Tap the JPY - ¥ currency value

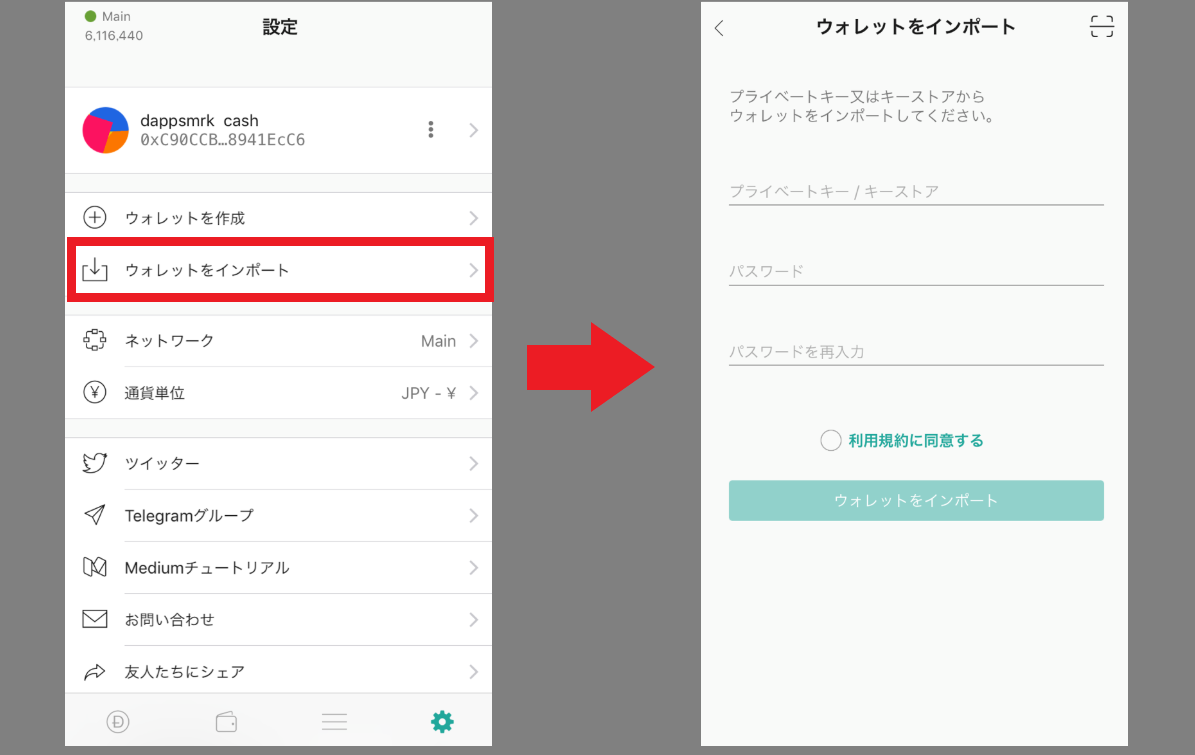(x=428, y=393)
